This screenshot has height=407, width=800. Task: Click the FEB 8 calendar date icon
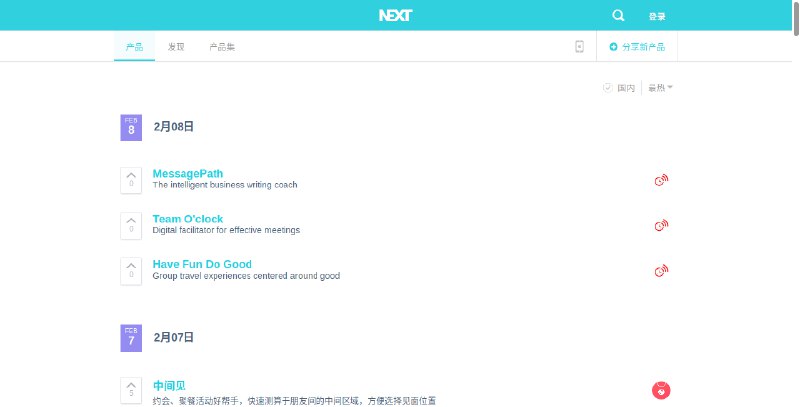click(x=131, y=127)
